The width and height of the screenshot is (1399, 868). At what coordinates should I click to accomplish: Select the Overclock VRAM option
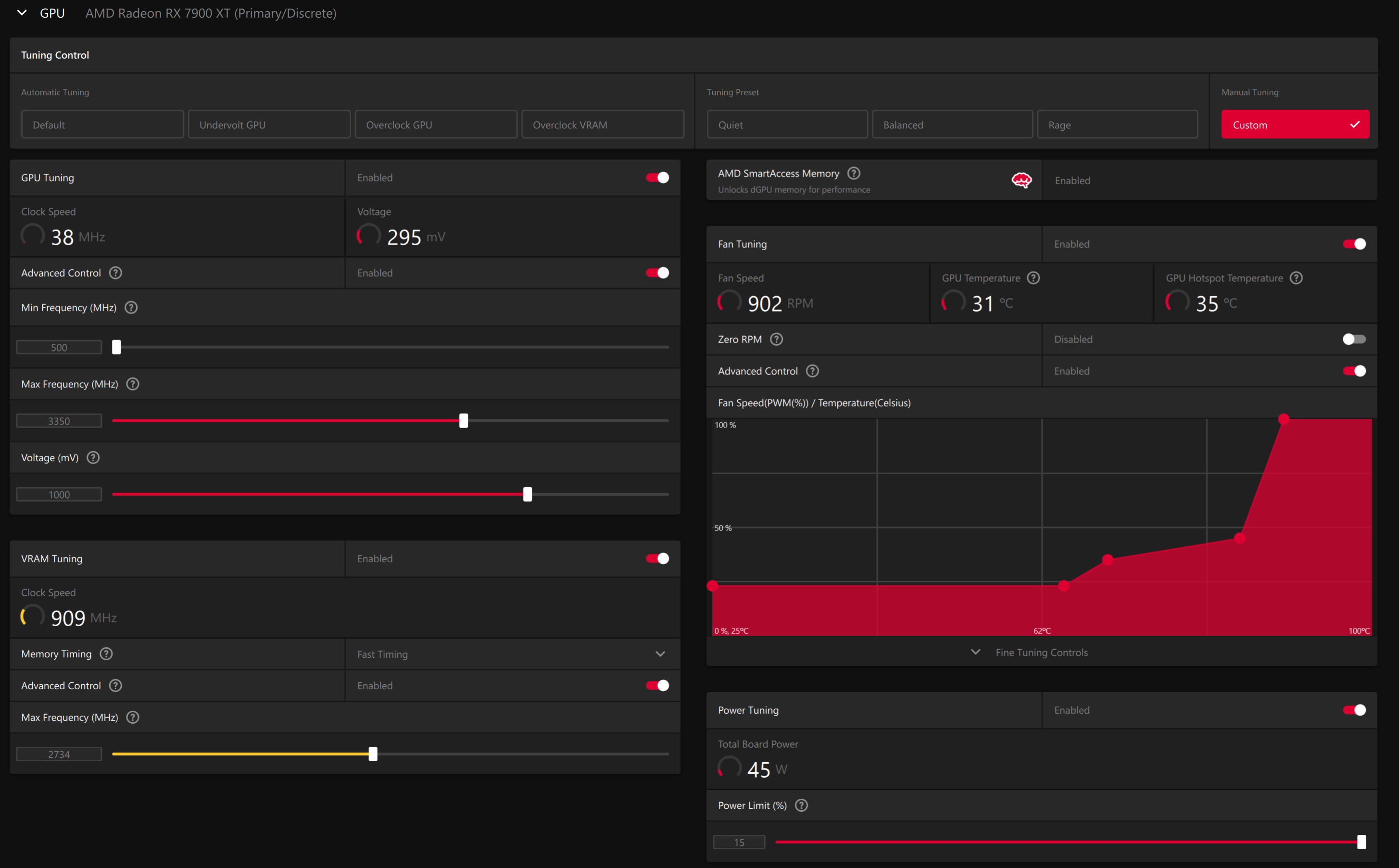603,125
